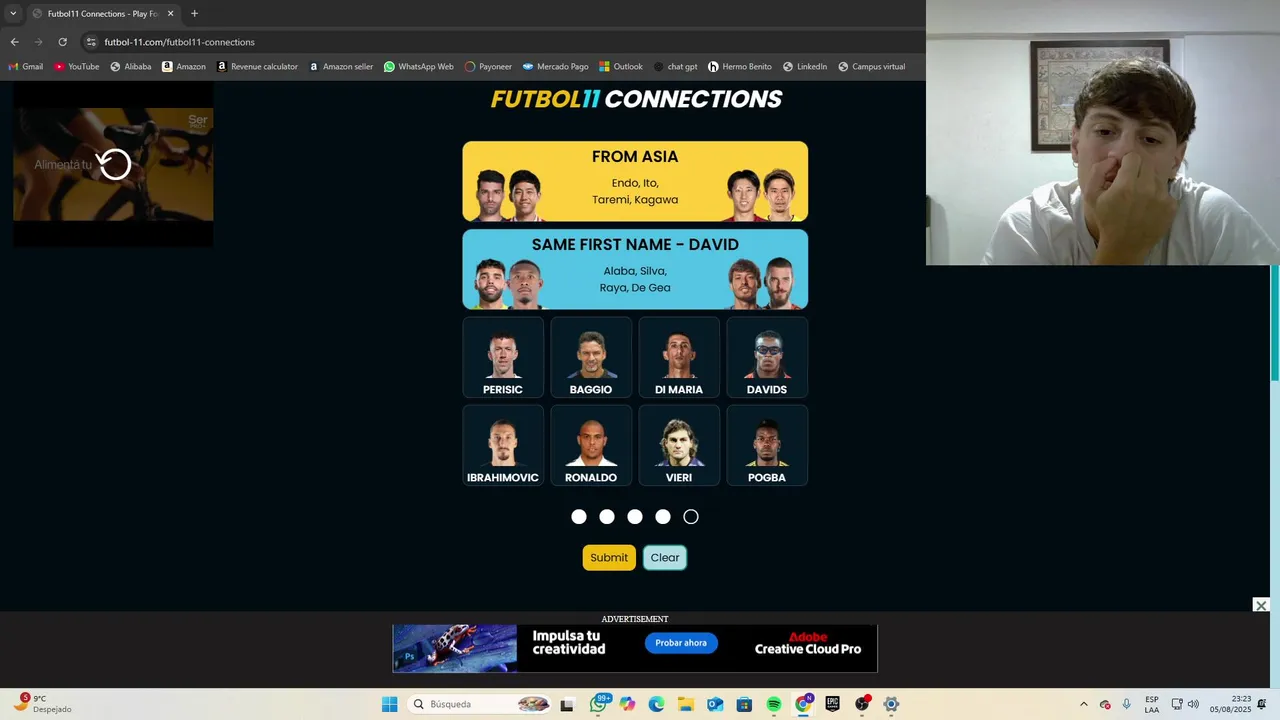Open the Gmail bookmark
1280x720 pixels.
(x=26, y=67)
